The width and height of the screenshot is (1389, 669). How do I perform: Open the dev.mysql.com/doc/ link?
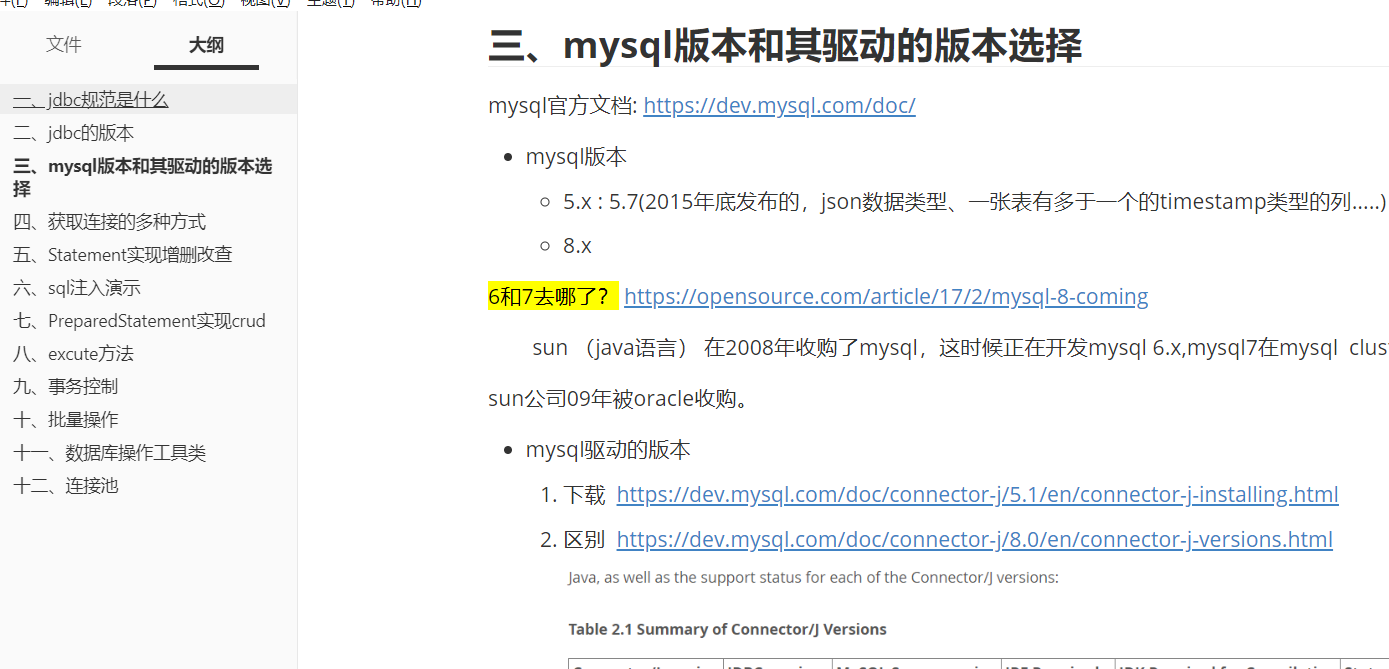(x=779, y=105)
